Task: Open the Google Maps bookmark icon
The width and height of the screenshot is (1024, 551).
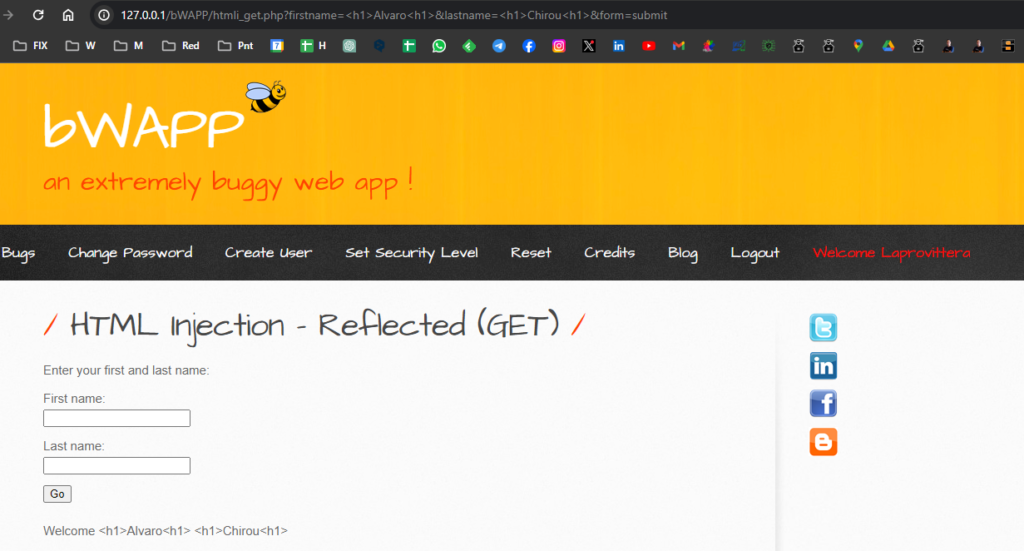Action: (x=858, y=46)
